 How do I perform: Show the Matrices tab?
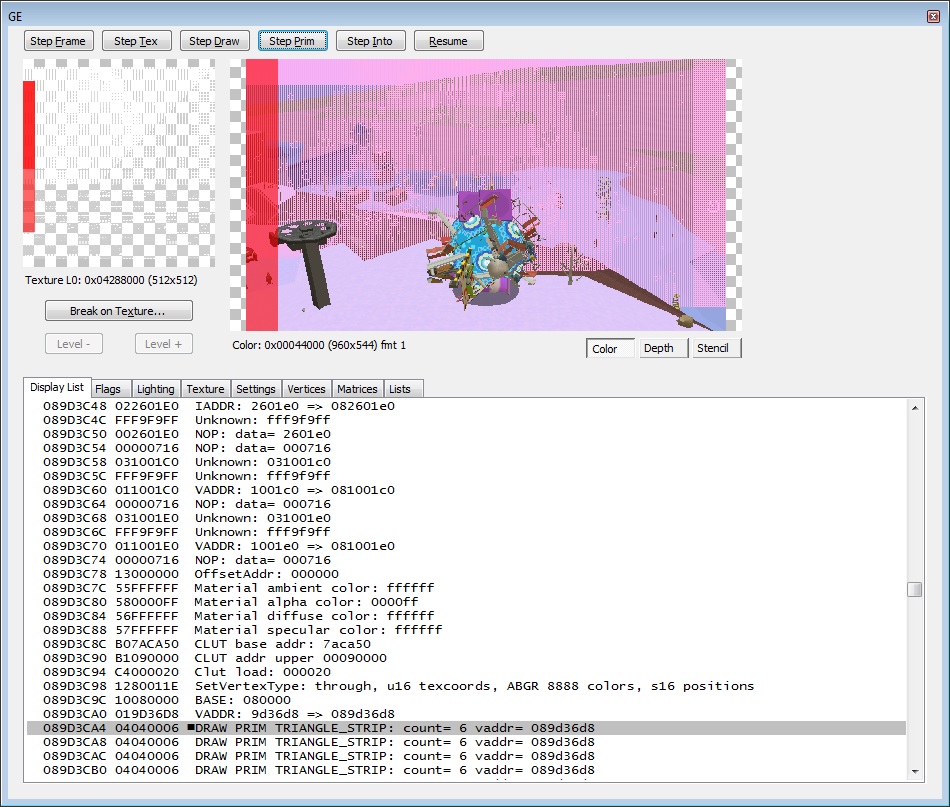pyautogui.click(x=357, y=389)
